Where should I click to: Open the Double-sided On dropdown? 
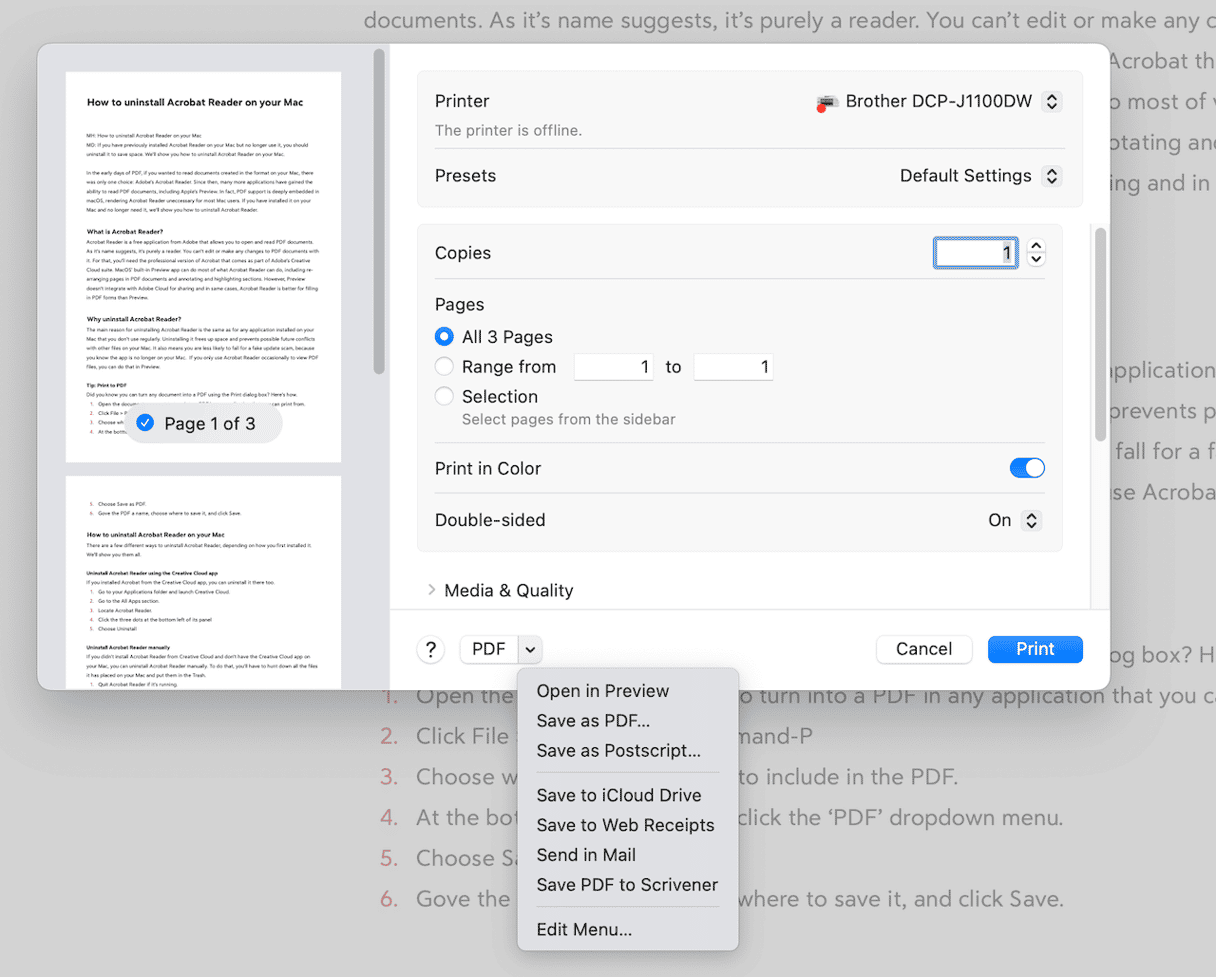coord(1032,520)
